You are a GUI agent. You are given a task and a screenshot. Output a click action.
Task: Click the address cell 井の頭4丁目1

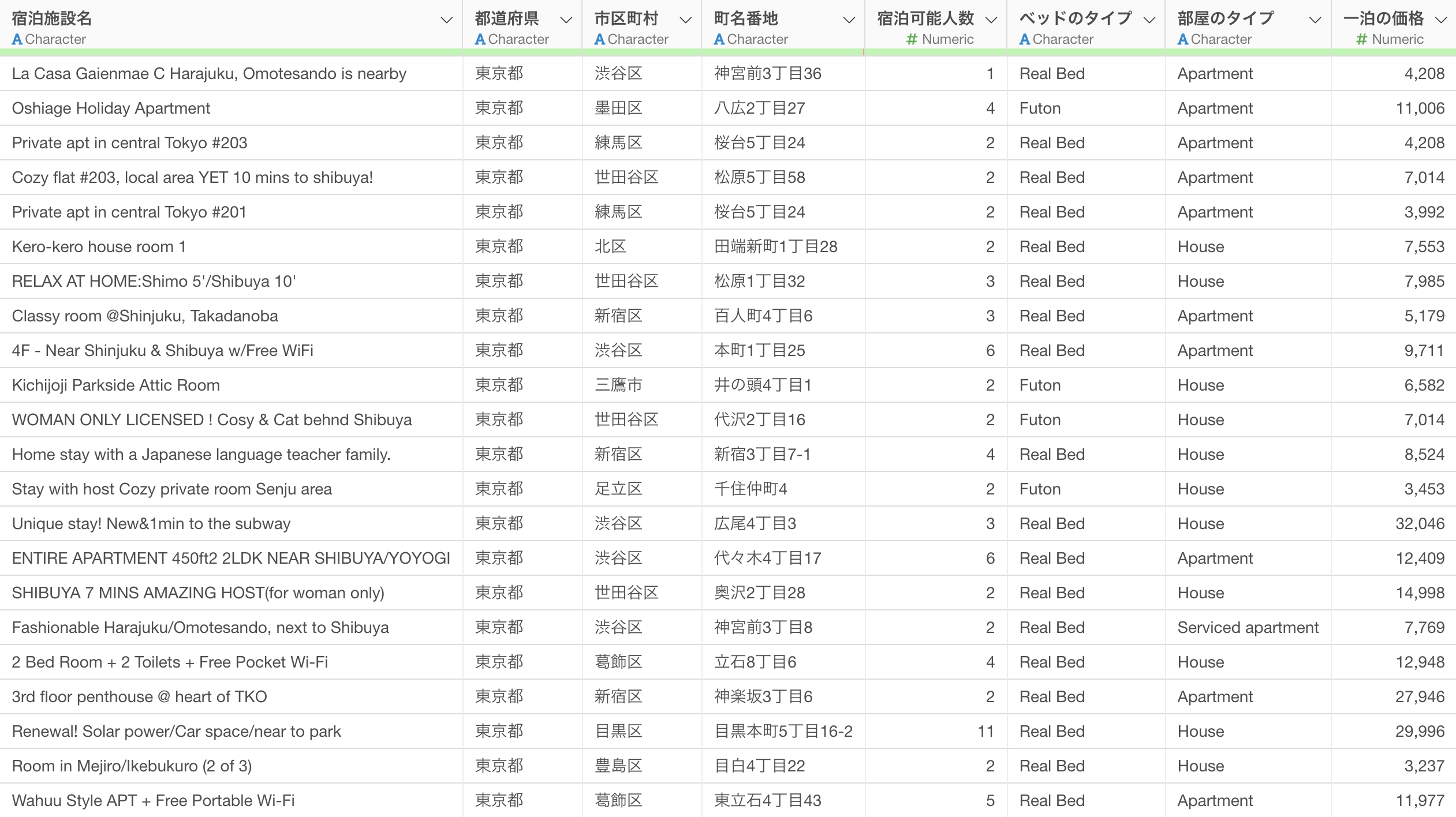[x=783, y=385]
